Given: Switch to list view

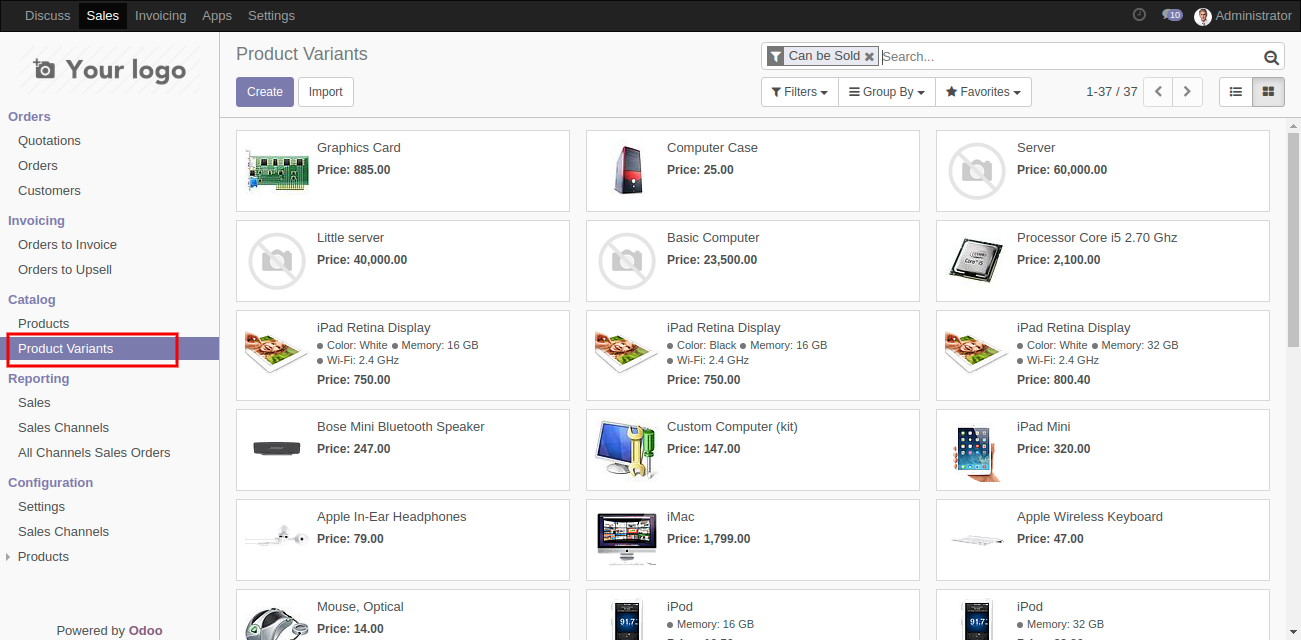Looking at the screenshot, I should coord(1235,91).
